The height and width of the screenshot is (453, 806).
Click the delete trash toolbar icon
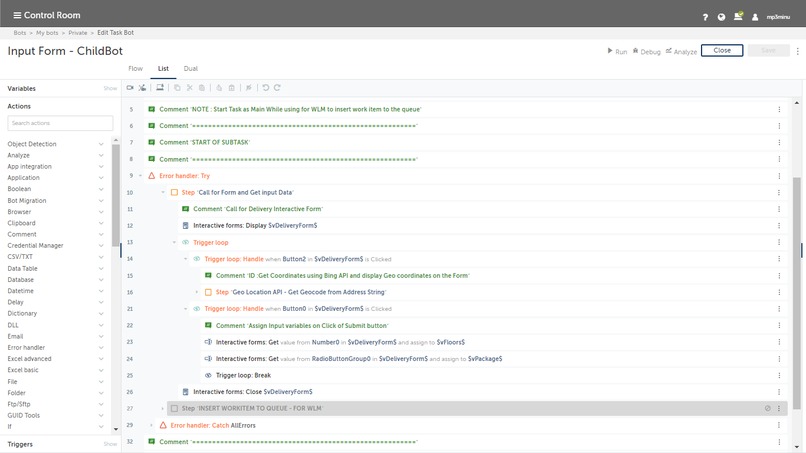point(232,88)
